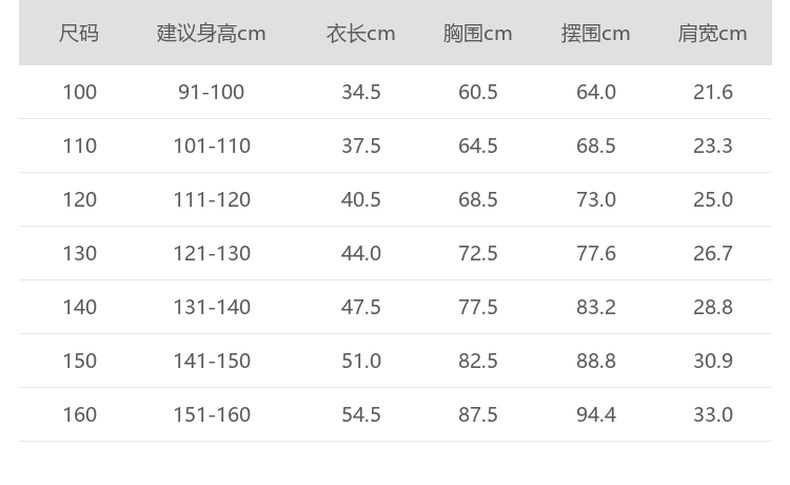This screenshot has height=485, width=790.
Task: Select the 衣长cm header cell
Action: 361,33
